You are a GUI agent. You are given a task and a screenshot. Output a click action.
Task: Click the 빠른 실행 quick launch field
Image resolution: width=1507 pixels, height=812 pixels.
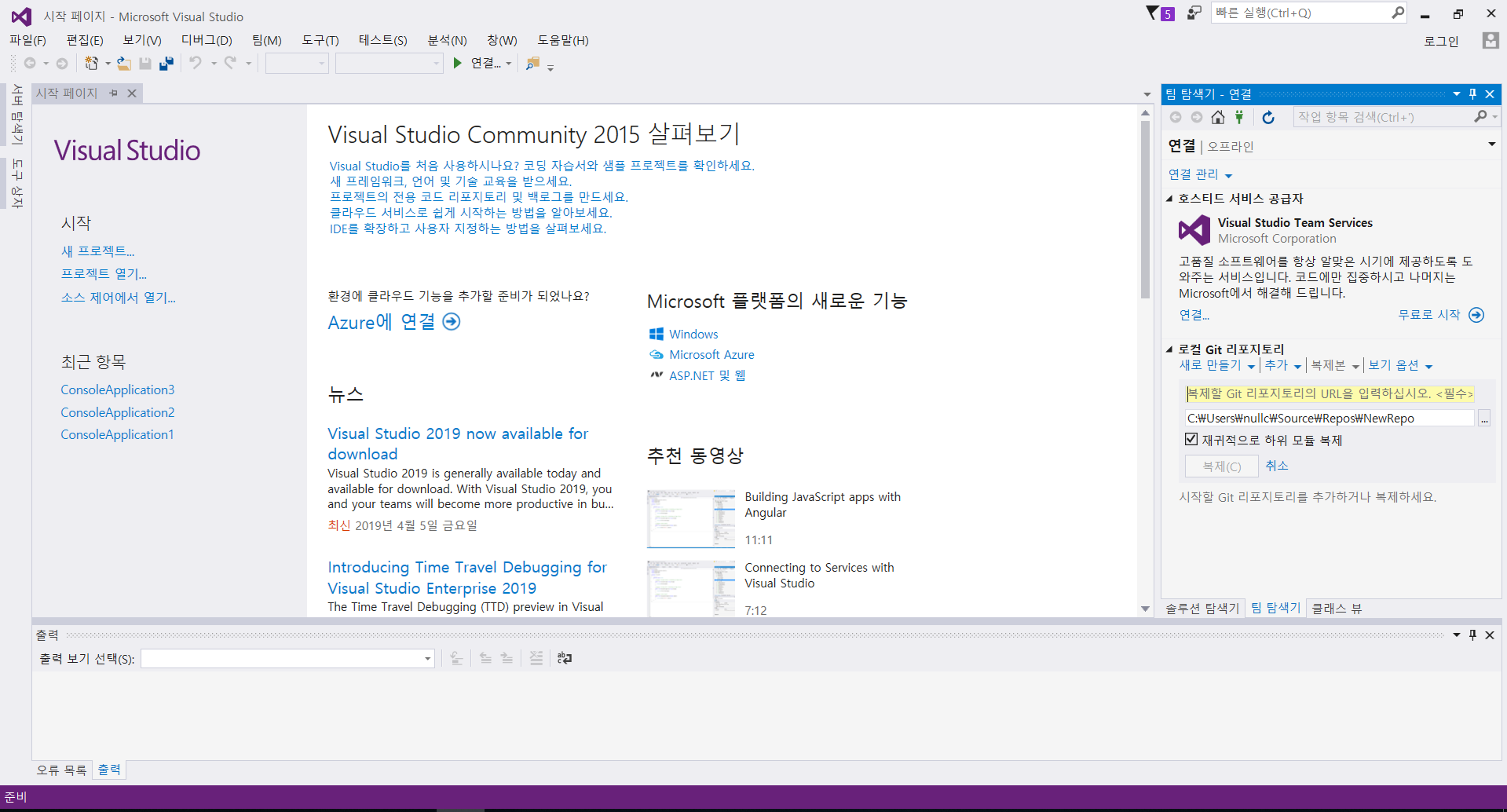1302,13
